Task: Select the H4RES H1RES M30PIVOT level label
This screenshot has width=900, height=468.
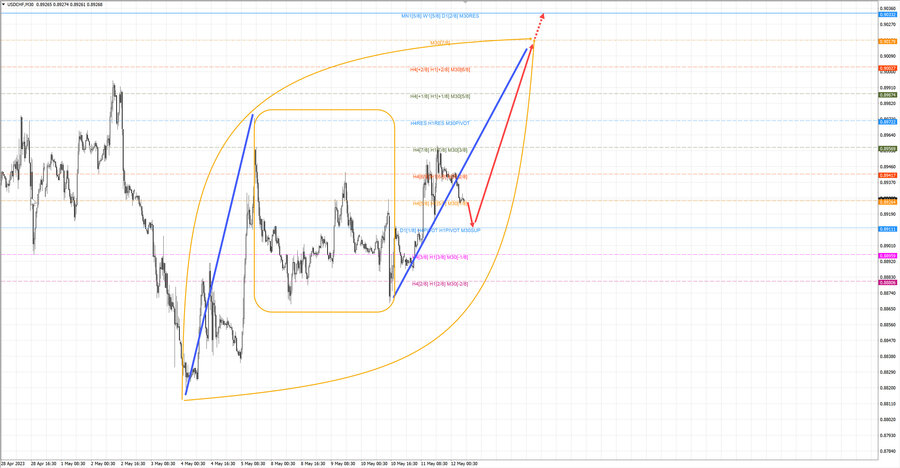Action: coord(440,123)
